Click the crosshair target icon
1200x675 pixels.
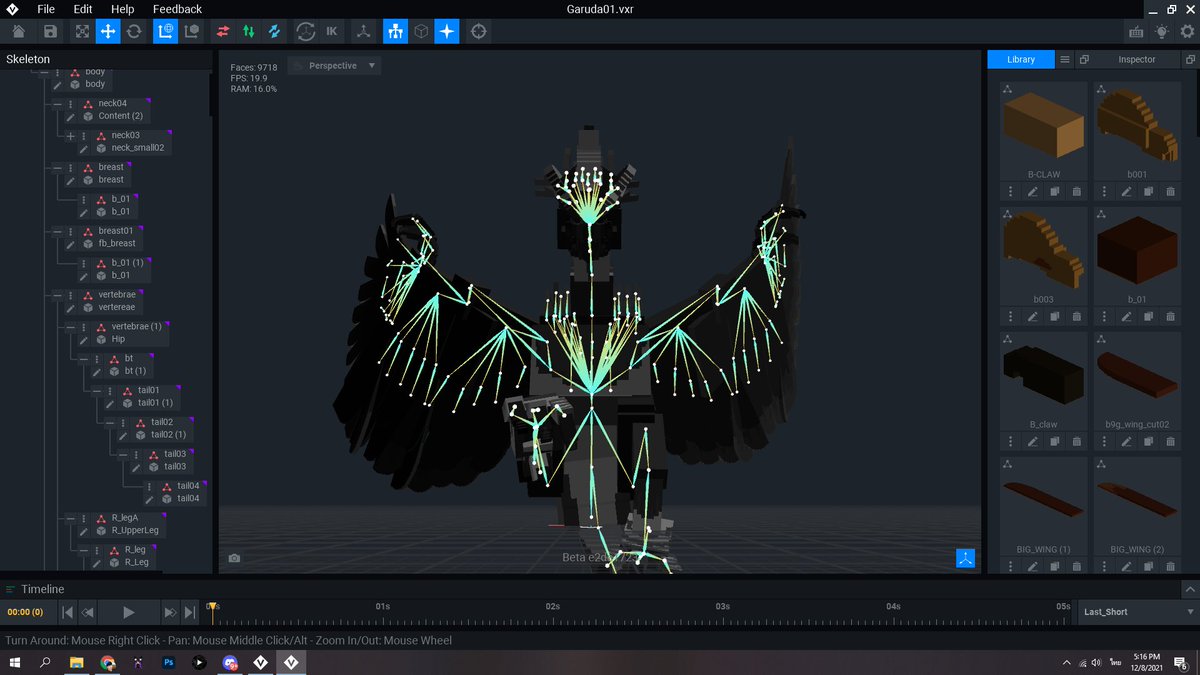[479, 32]
